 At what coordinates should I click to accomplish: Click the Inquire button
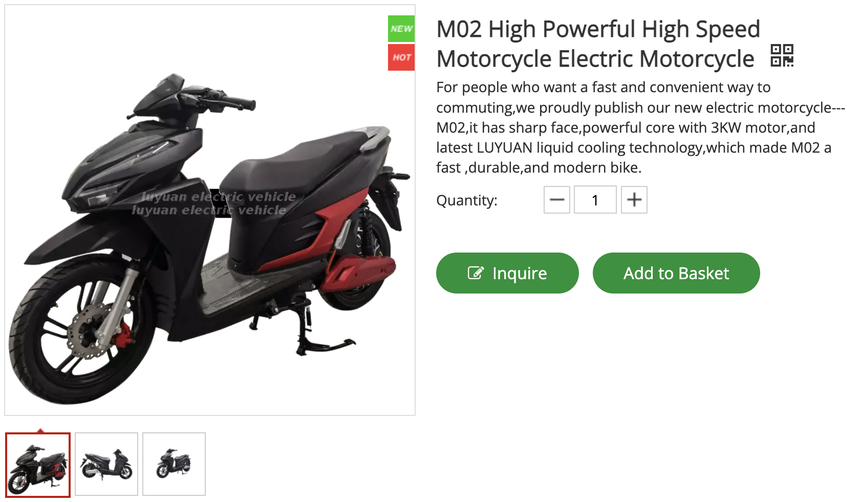pyautogui.click(x=507, y=273)
